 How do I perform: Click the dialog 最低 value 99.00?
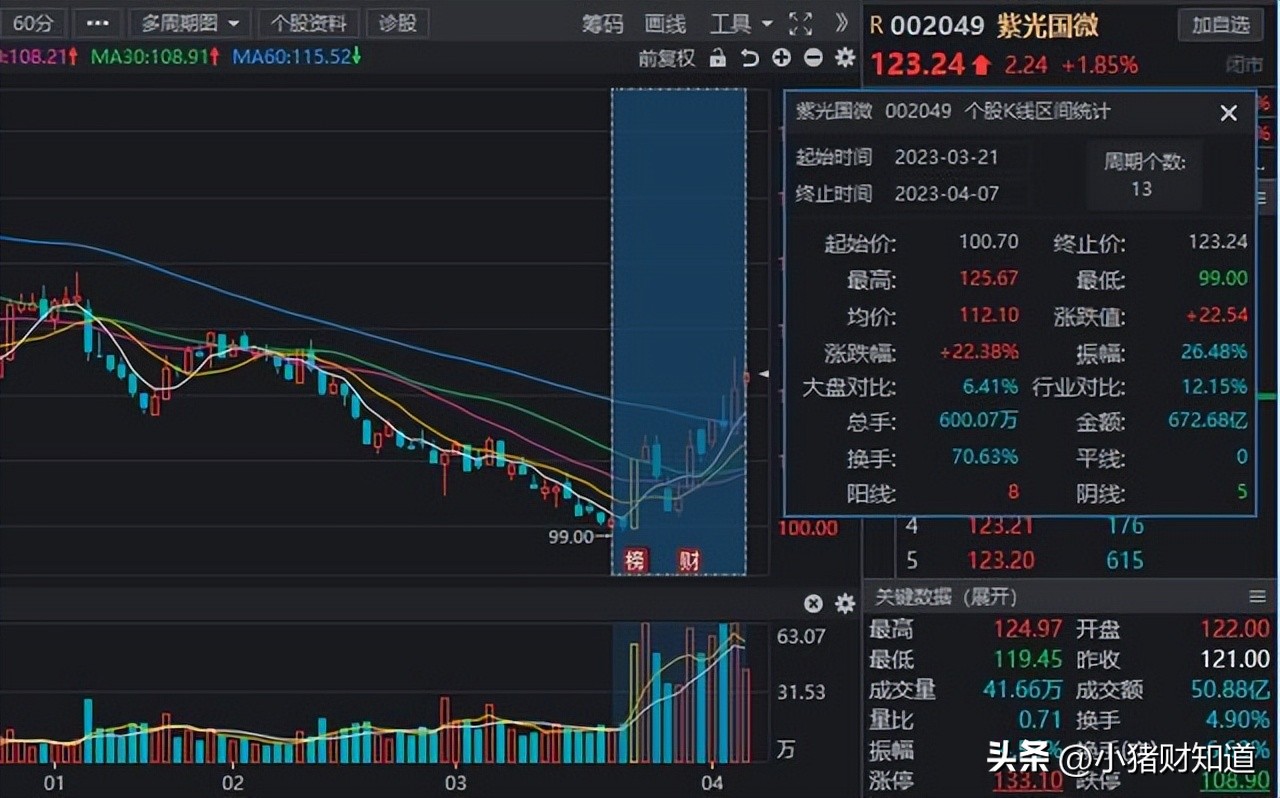point(1222,279)
